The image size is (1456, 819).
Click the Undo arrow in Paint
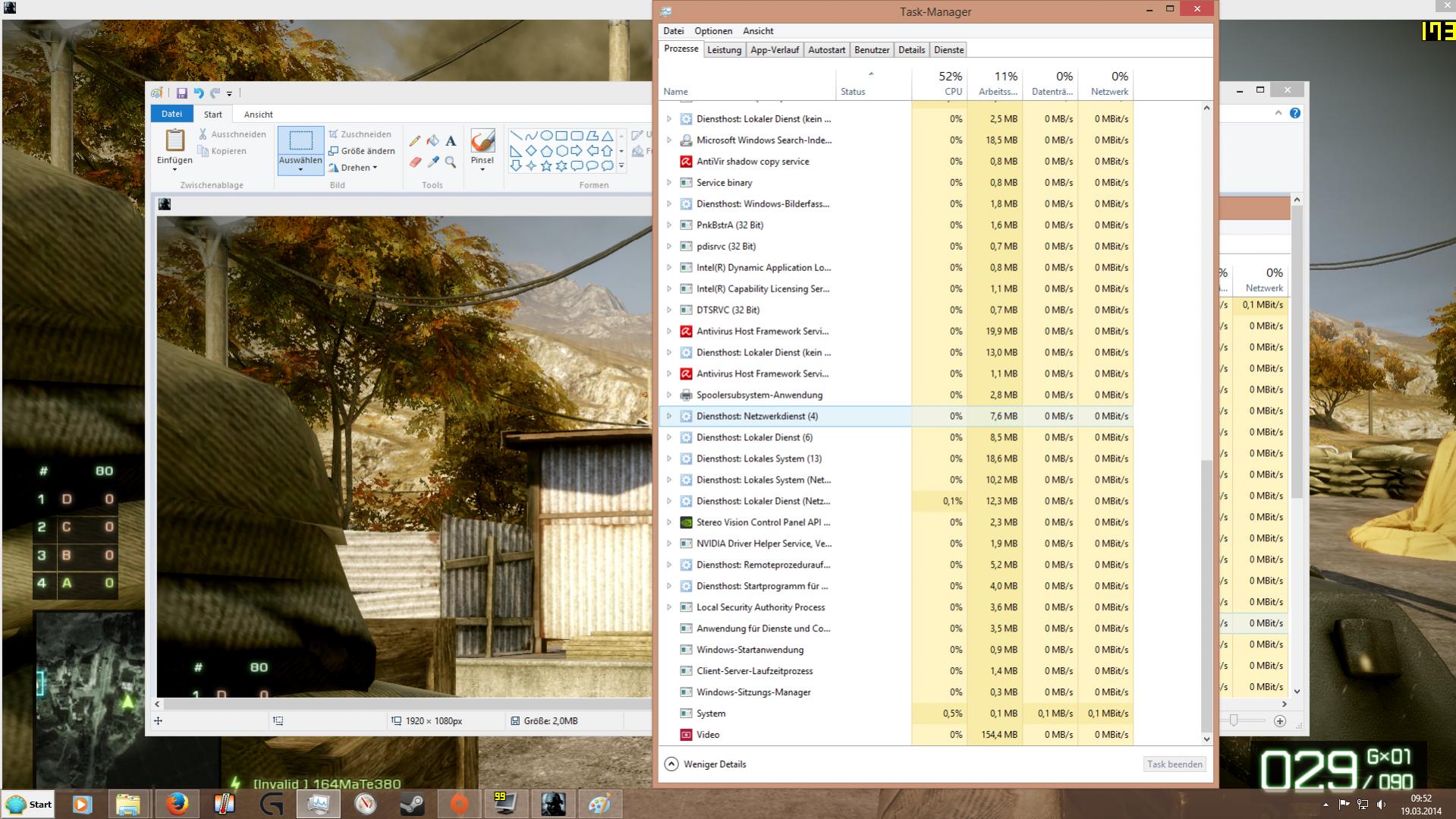pos(199,93)
